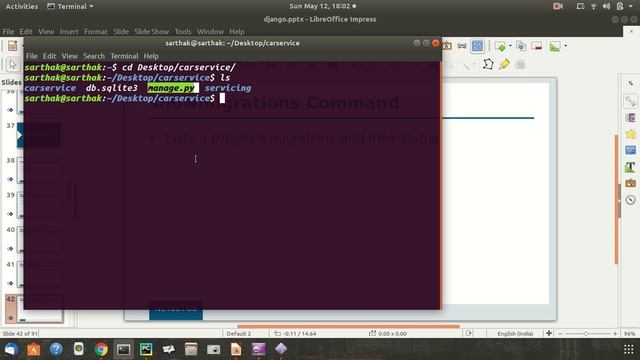
Task: Show applications grid button
Action: coord(629,349)
